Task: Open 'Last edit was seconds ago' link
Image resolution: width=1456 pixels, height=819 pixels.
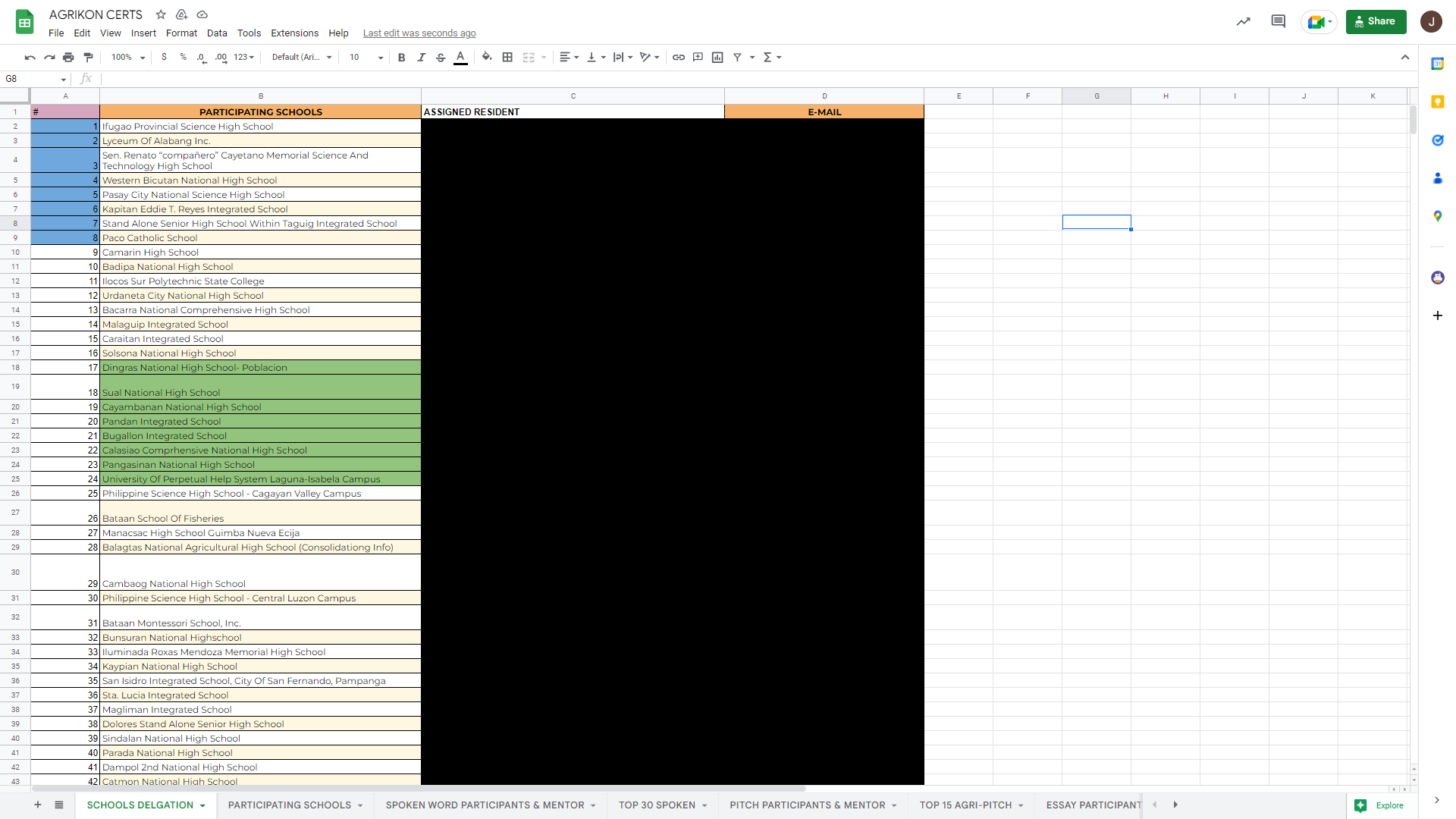Action: pyautogui.click(x=419, y=33)
